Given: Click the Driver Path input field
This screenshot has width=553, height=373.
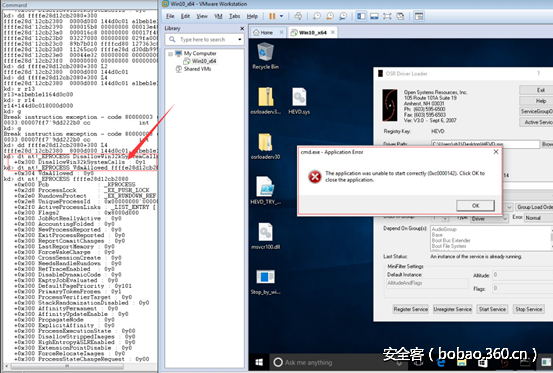Looking at the screenshot, I should pos(485,144).
